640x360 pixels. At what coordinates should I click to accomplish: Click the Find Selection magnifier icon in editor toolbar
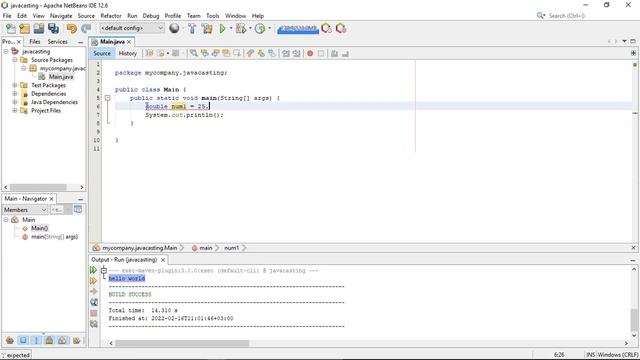(193, 53)
